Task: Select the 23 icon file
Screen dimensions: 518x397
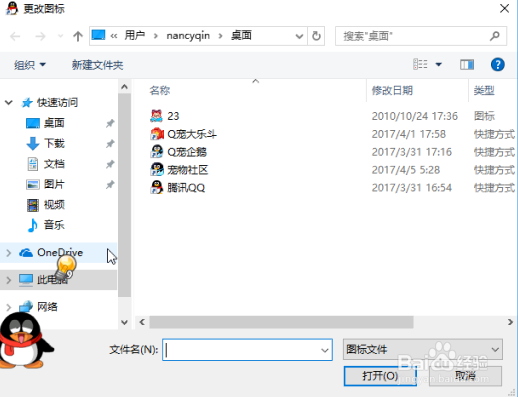Action: [173, 116]
